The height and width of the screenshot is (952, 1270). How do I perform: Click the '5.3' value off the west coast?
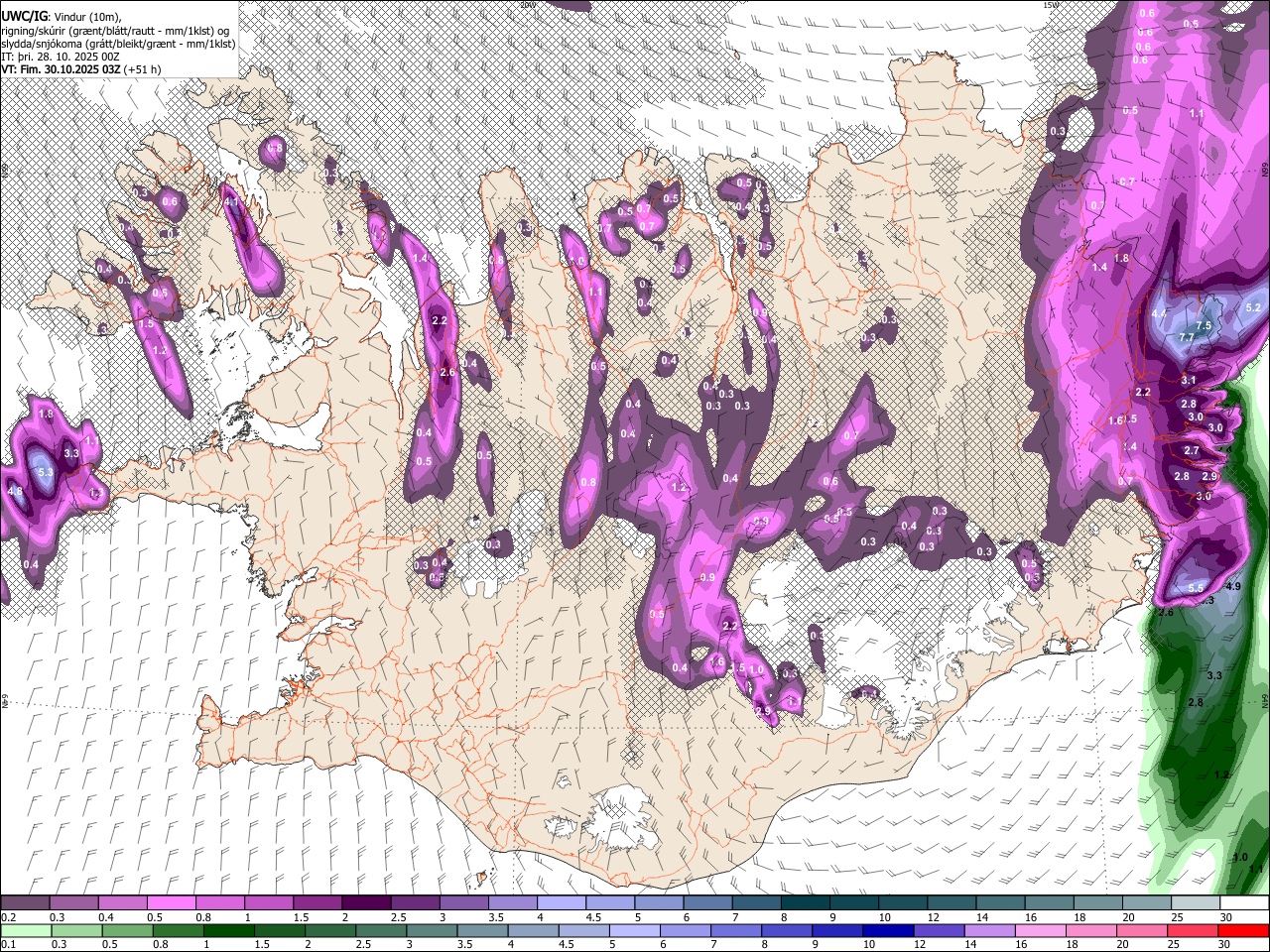[45, 473]
